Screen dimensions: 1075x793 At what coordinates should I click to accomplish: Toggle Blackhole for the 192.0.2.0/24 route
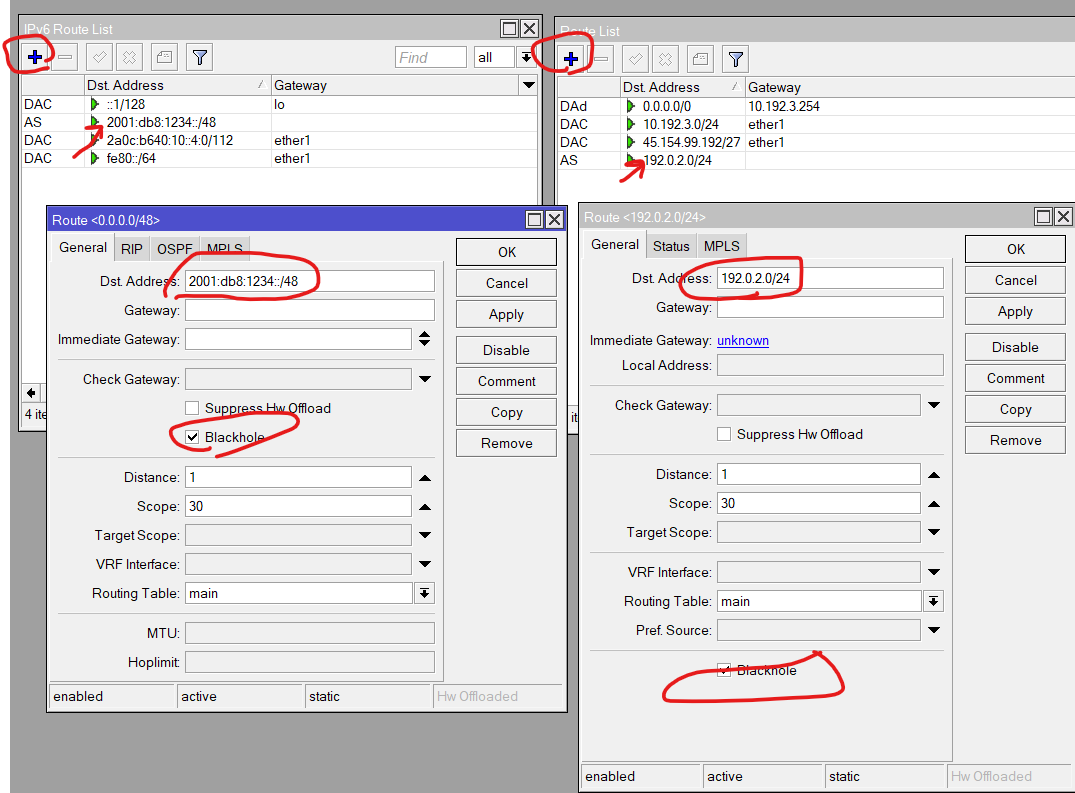click(x=723, y=670)
